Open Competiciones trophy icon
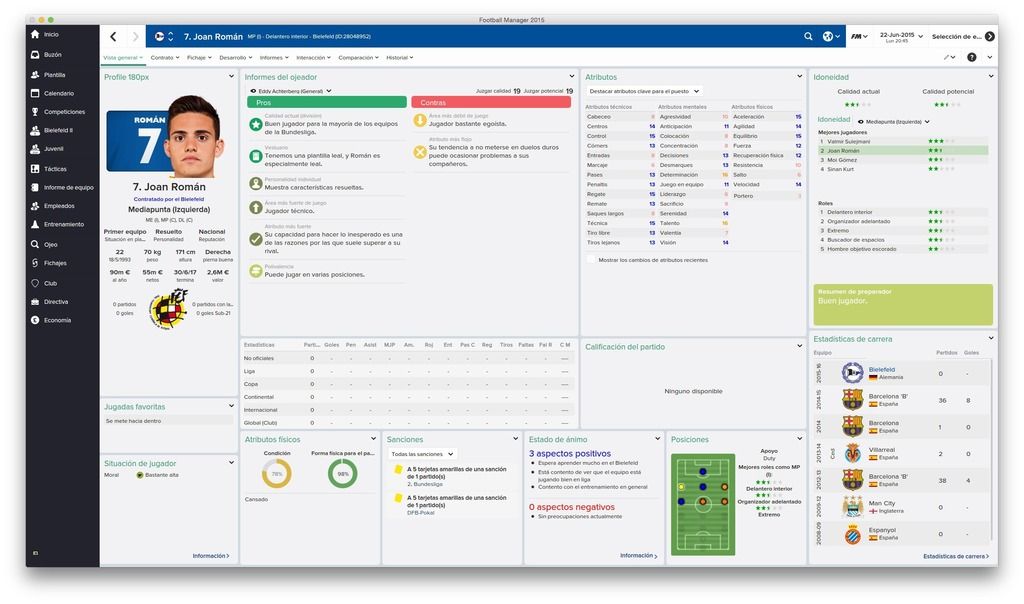The height and width of the screenshot is (604, 1024). click(x=35, y=112)
